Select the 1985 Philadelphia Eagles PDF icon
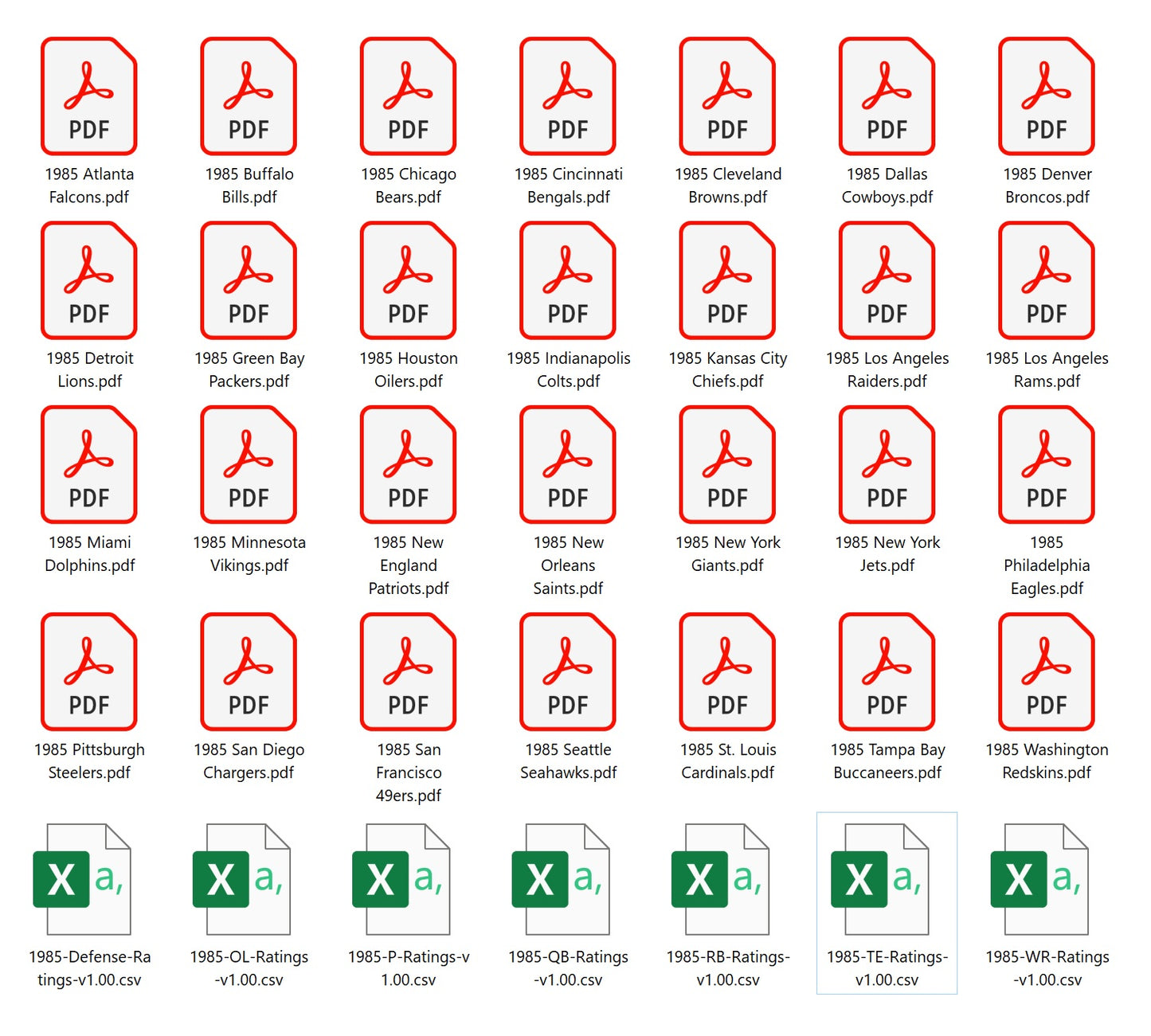This screenshot has height=1036, width=1151. pos(1047,464)
